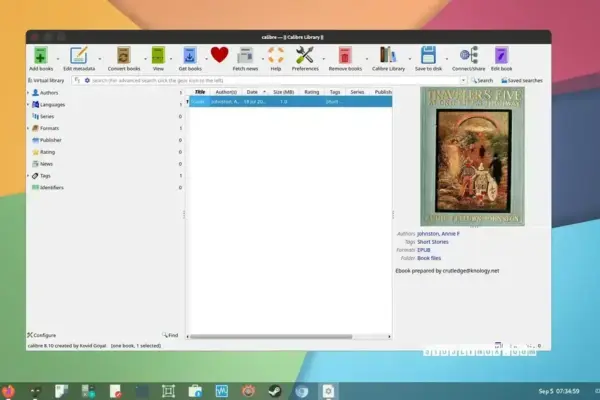Image resolution: width=600 pixels, height=400 pixels.
Task: Sort by the Rating column header
Action: point(311,92)
